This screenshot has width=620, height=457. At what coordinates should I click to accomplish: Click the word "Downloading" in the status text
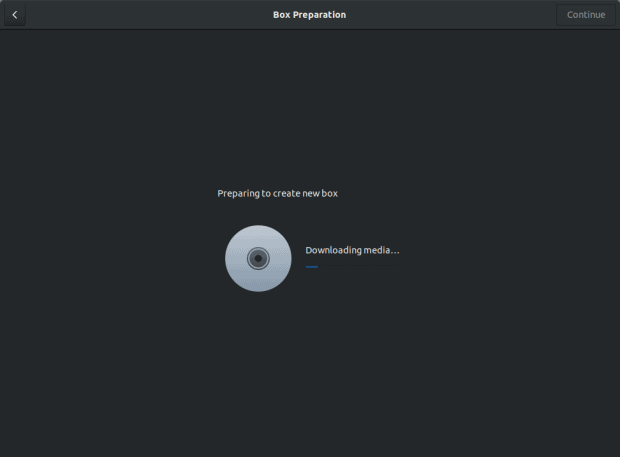point(333,250)
